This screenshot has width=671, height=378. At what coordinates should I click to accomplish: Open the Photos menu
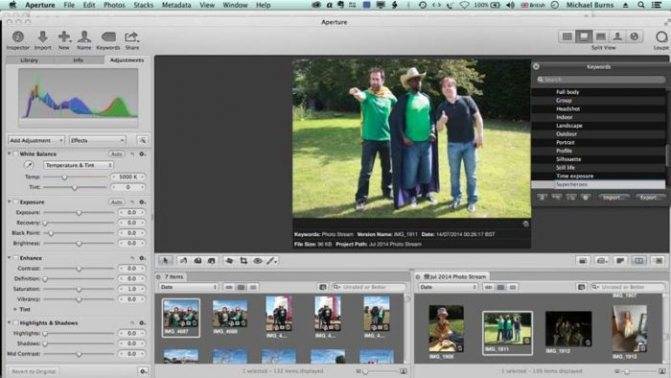click(x=114, y=5)
